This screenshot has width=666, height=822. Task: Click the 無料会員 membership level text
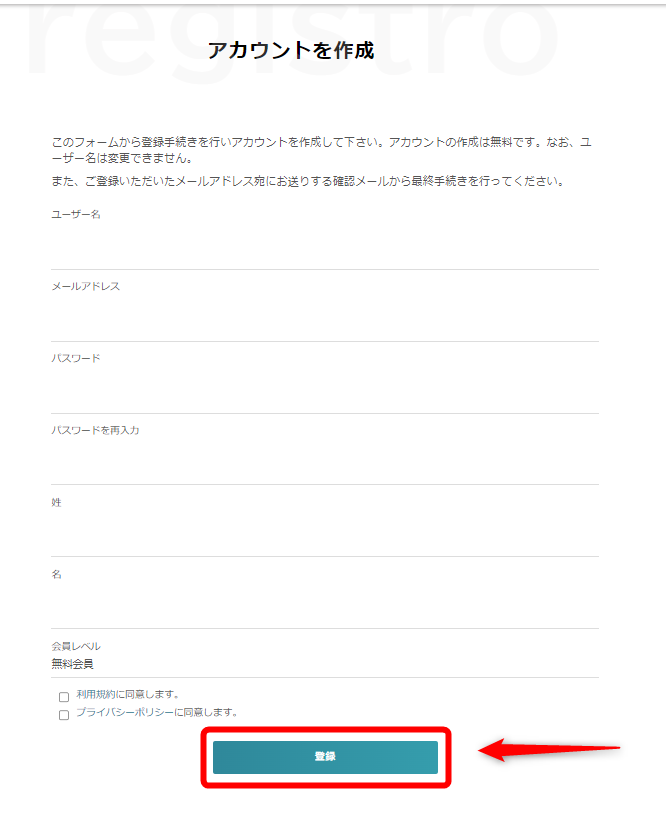coord(72,664)
